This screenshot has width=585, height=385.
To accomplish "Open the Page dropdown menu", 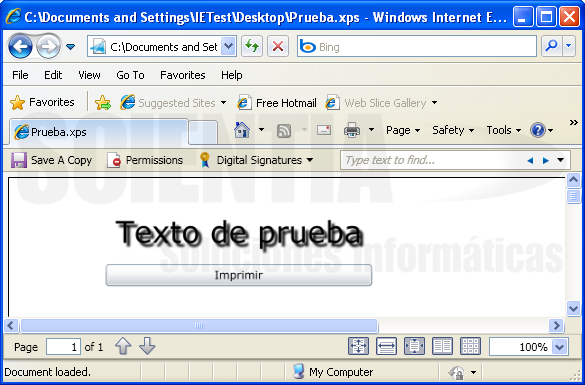I will pyautogui.click(x=403, y=130).
